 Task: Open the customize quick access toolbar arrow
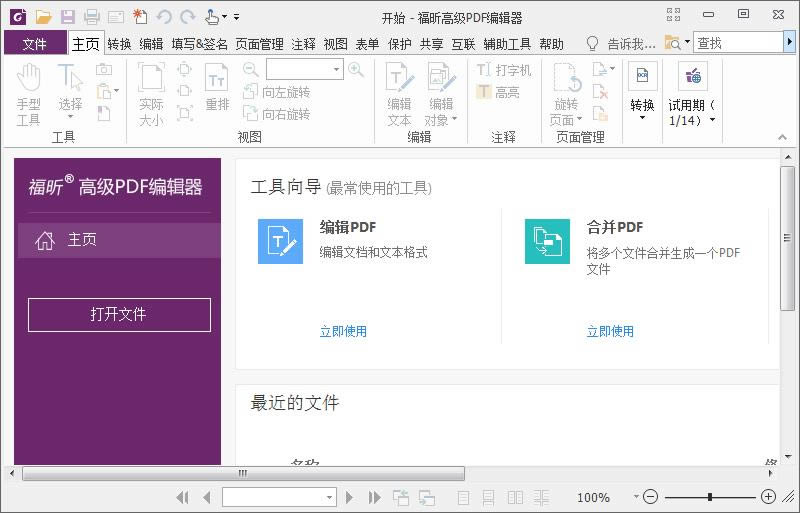coord(237,17)
